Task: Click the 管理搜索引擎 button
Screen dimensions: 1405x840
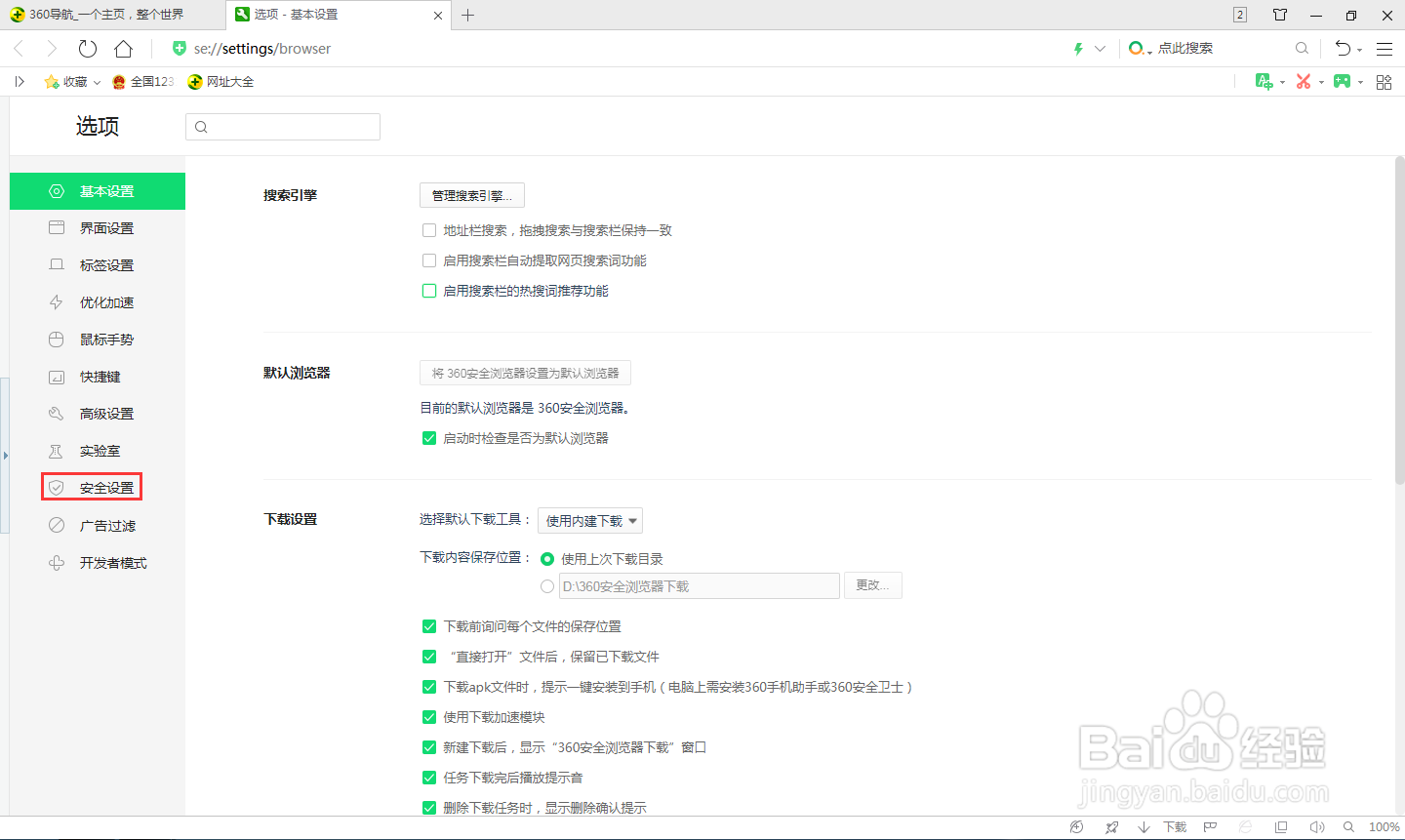Action: (472, 195)
